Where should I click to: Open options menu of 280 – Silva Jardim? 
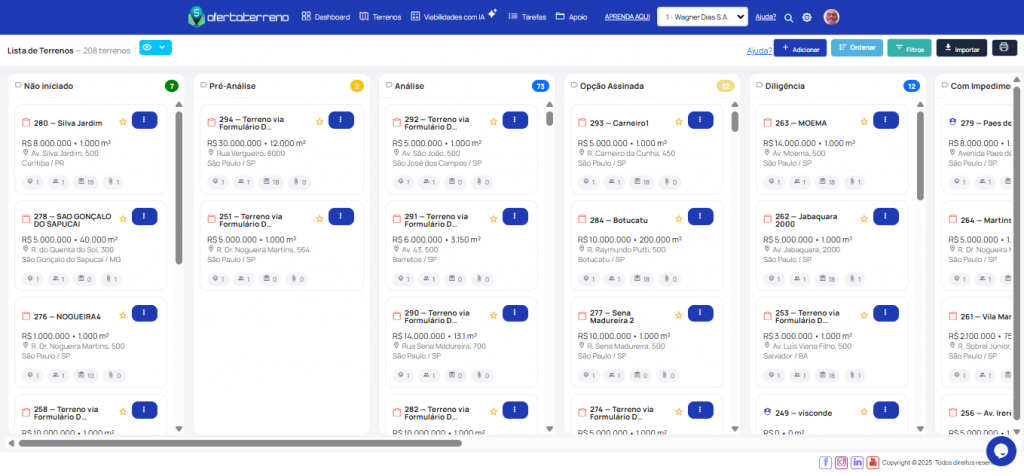coord(144,120)
